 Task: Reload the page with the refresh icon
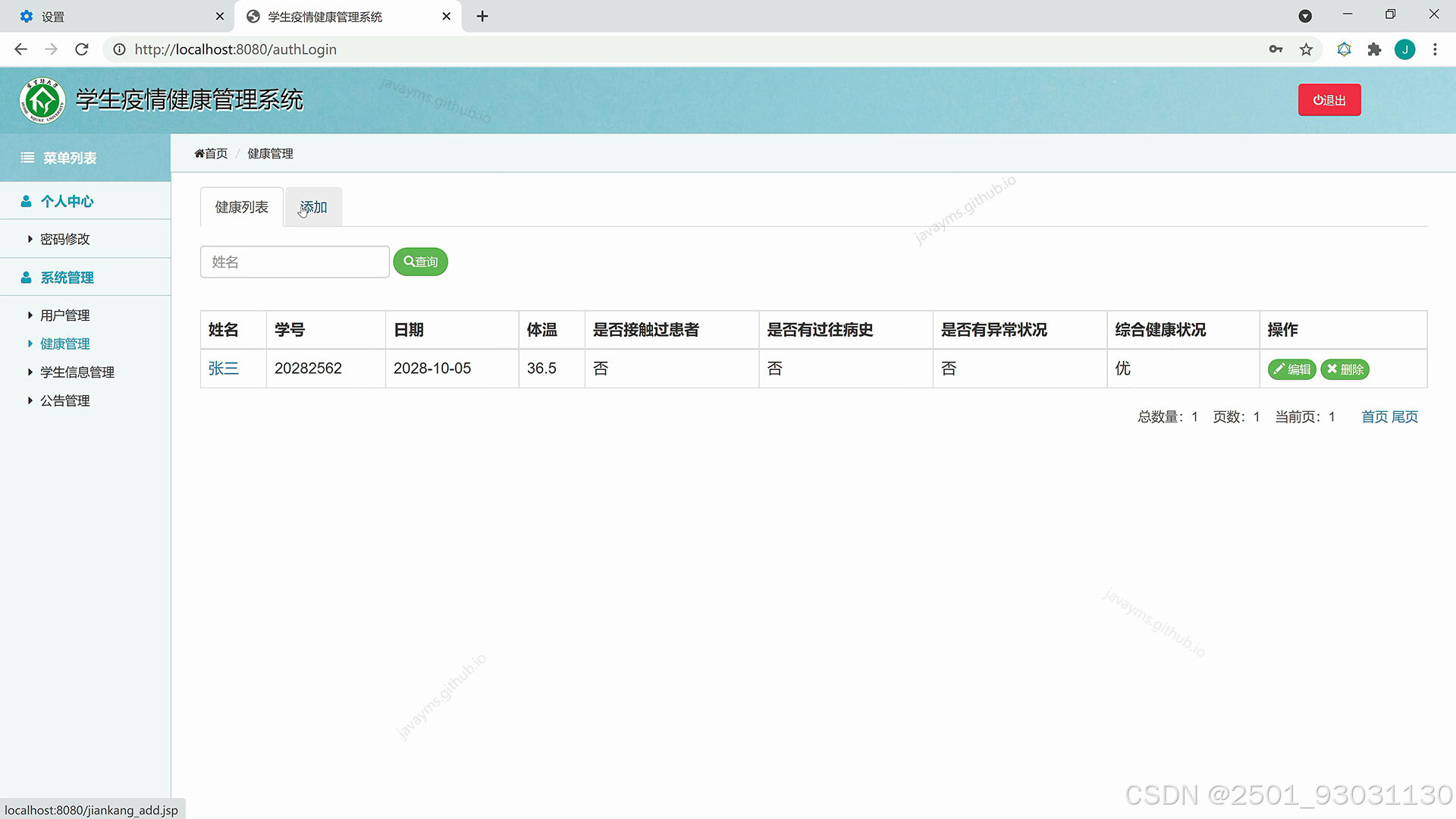[82, 49]
